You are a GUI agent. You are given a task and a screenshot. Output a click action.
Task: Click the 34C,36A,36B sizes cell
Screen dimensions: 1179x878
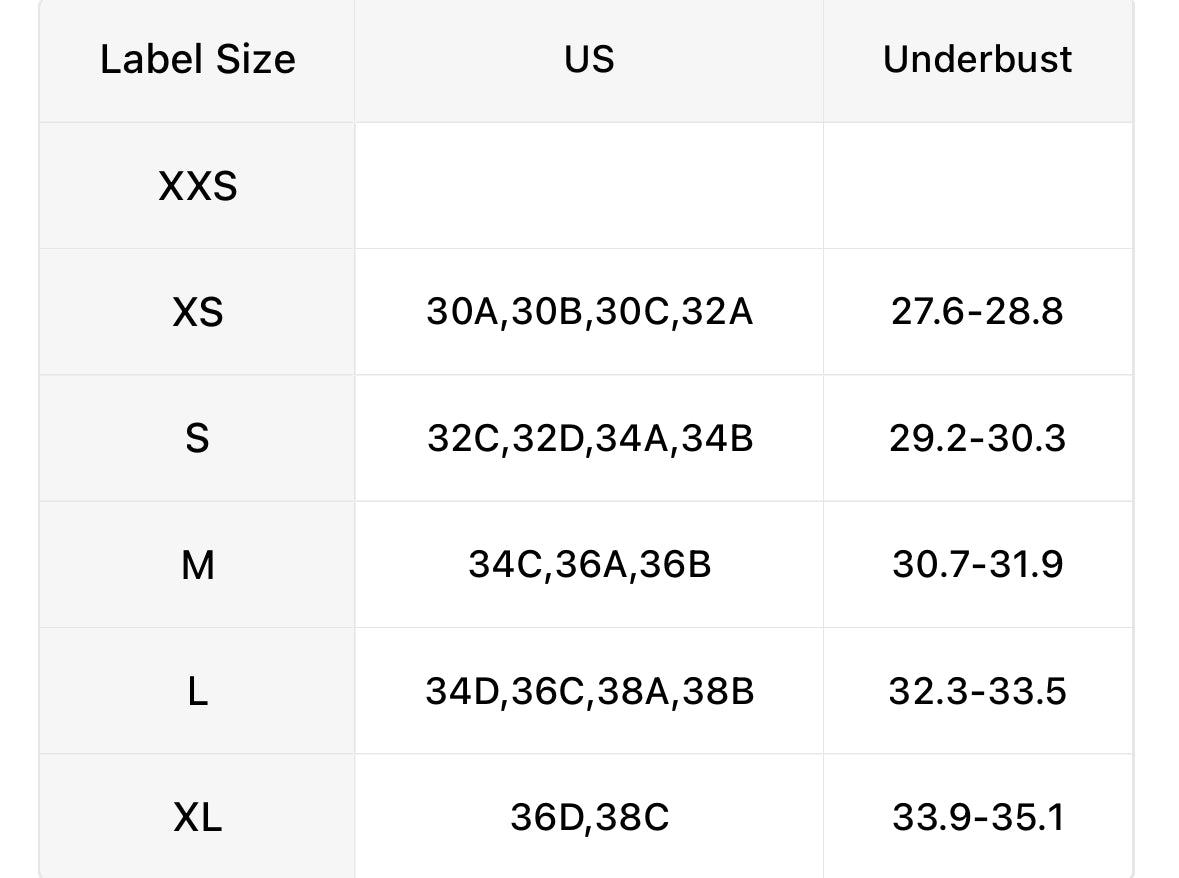[589, 565]
